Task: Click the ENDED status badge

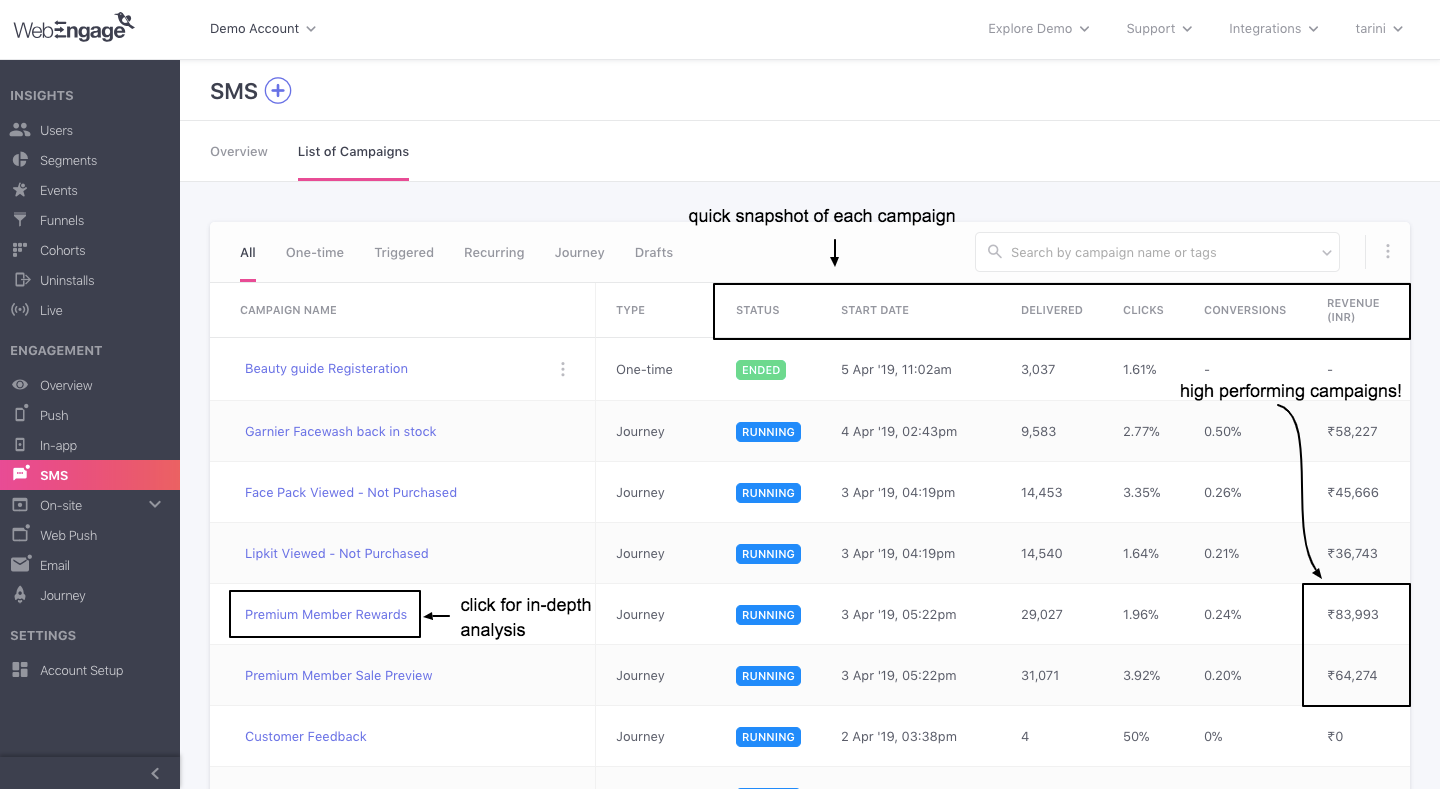Action: pos(761,369)
